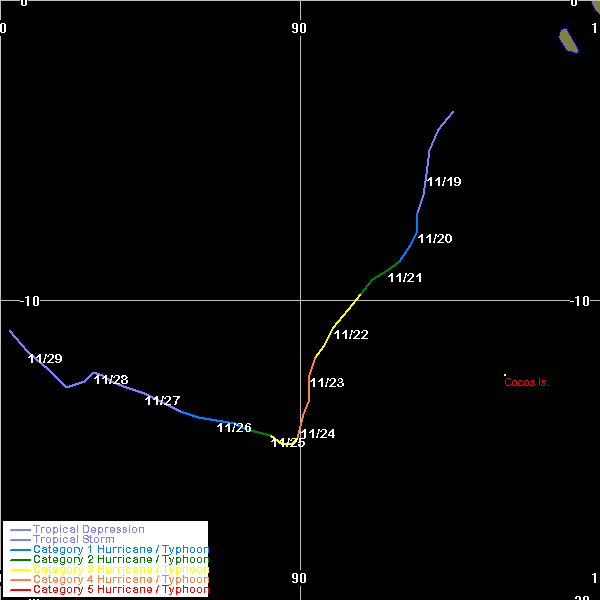600x600 pixels.
Task: Click the 11/28 track date label
Action: [111, 380]
